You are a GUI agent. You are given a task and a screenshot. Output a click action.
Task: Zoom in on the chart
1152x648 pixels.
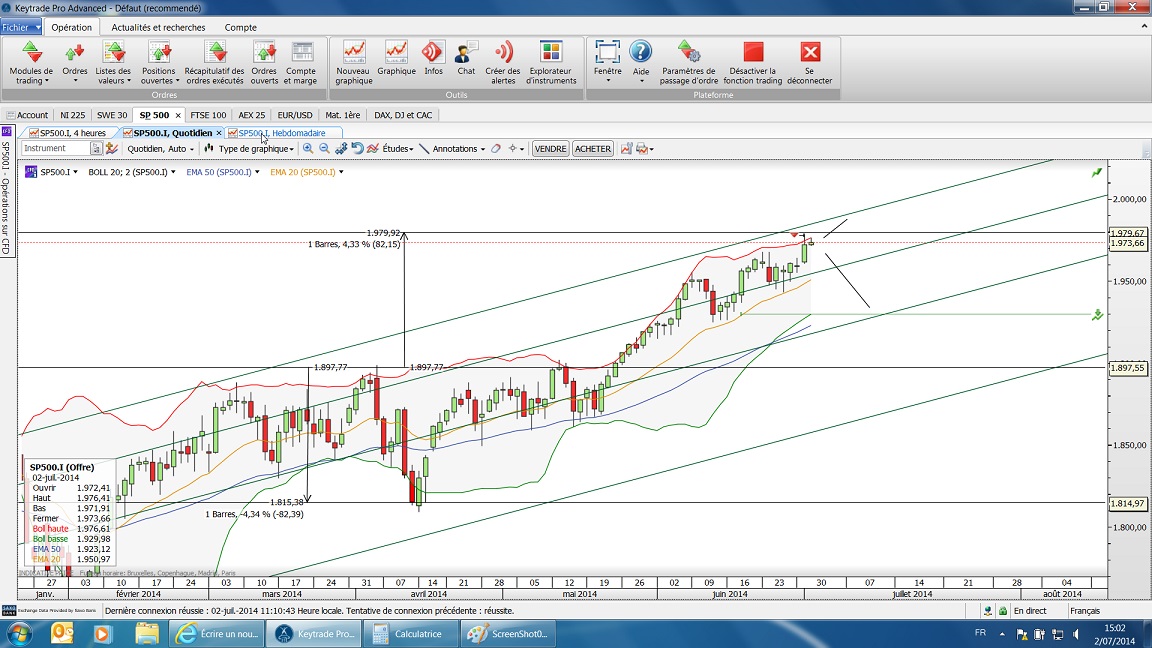point(308,148)
